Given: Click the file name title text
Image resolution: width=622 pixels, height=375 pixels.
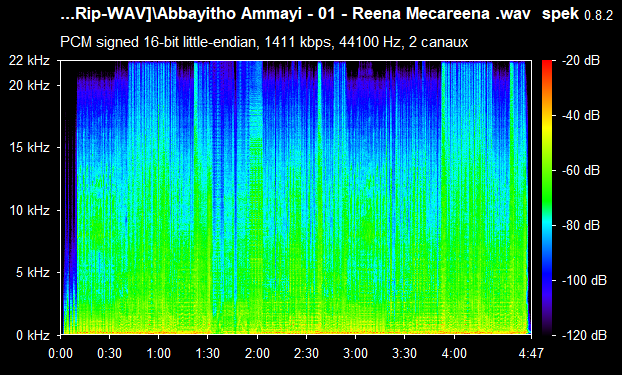Looking at the screenshot, I should point(296,14).
